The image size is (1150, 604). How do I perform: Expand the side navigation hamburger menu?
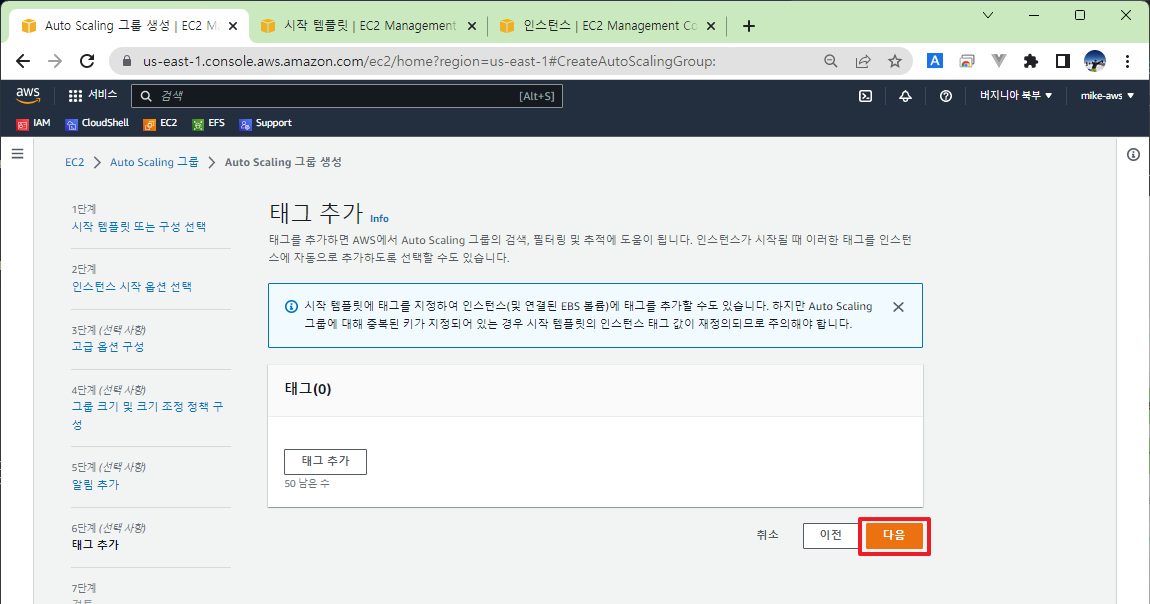(x=18, y=153)
